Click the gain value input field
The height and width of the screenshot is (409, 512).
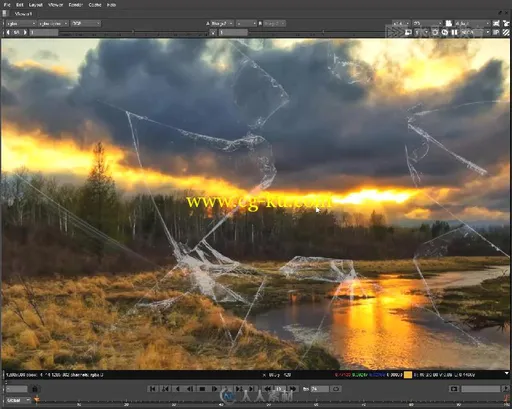click(44, 32)
